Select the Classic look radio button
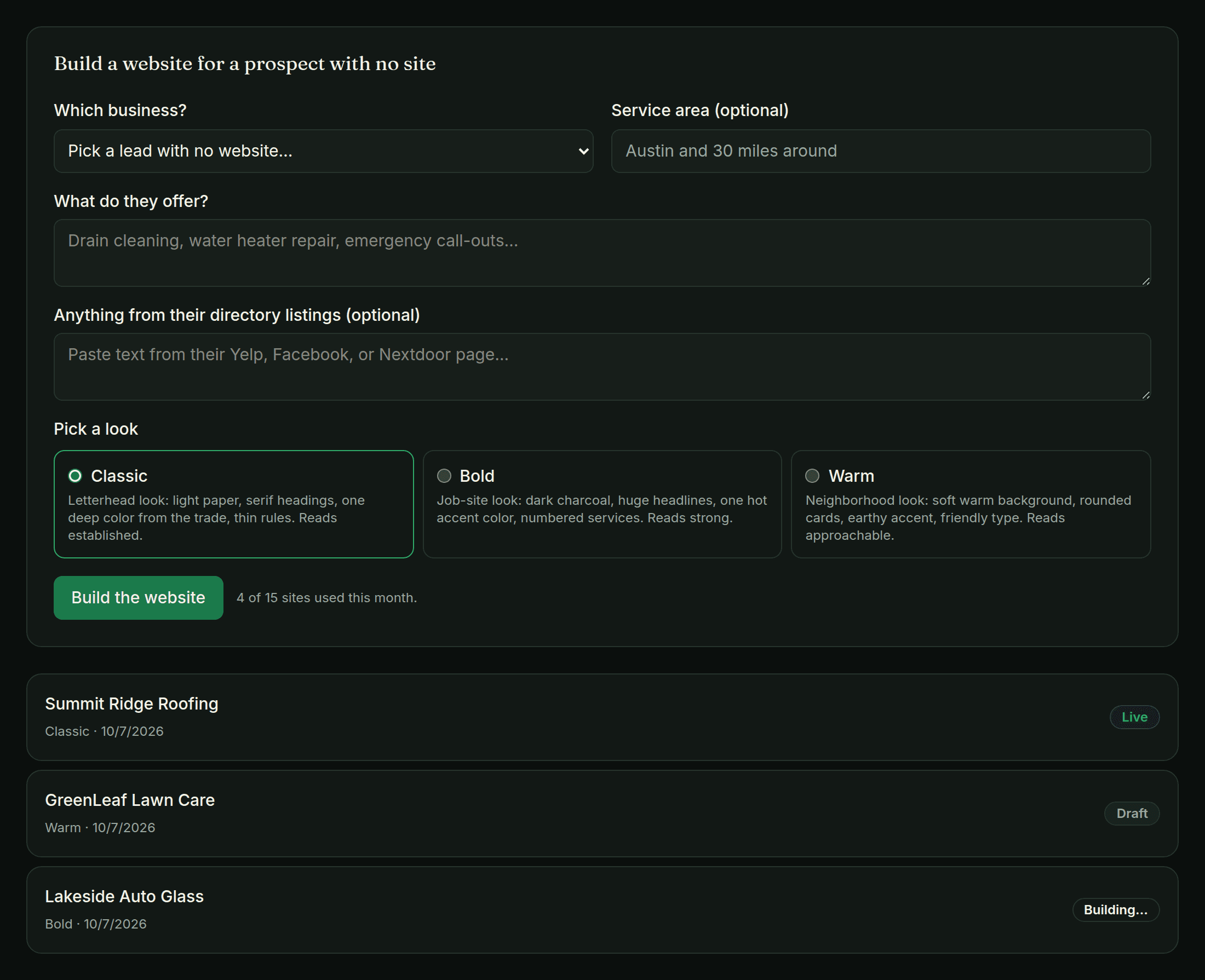Screen dimensions: 1205x980 [75, 476]
